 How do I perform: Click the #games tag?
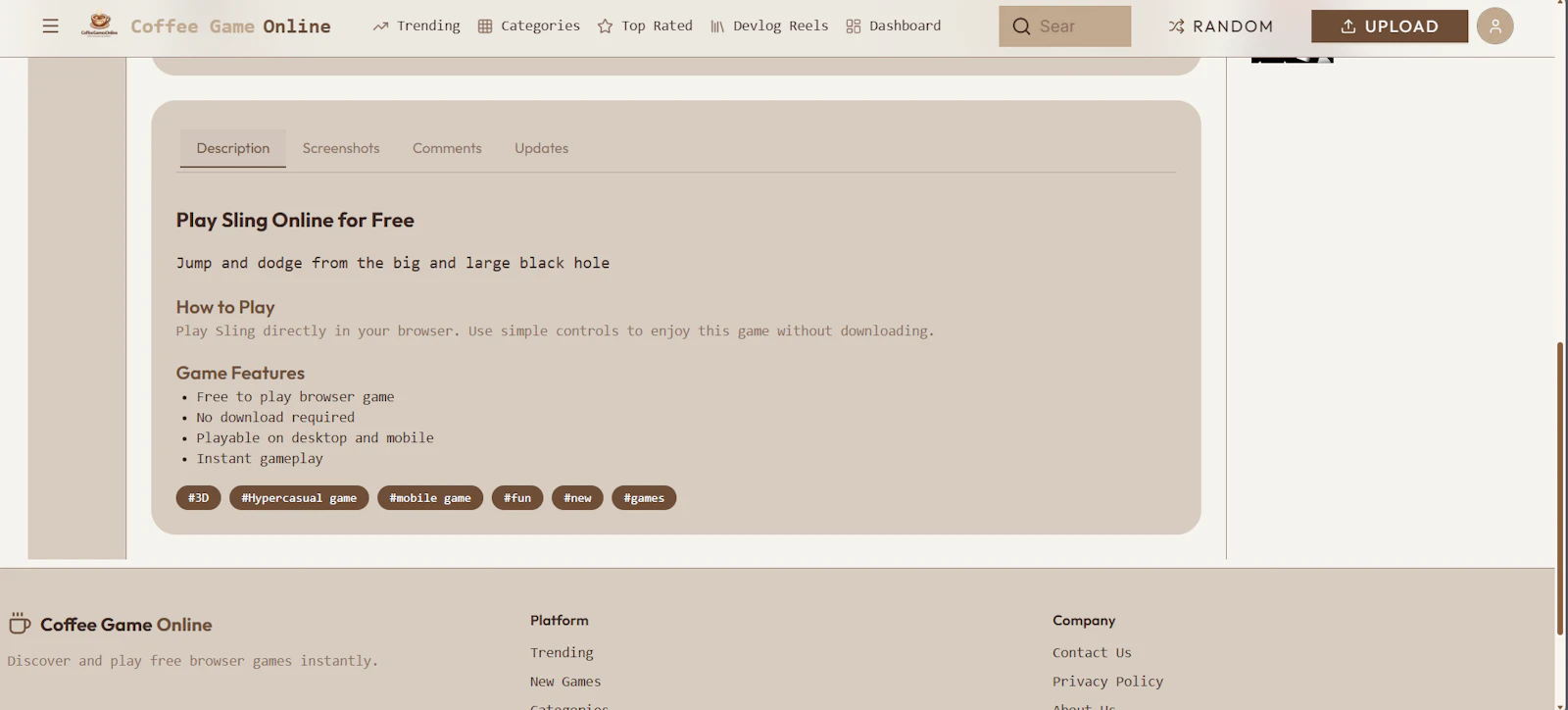click(644, 498)
